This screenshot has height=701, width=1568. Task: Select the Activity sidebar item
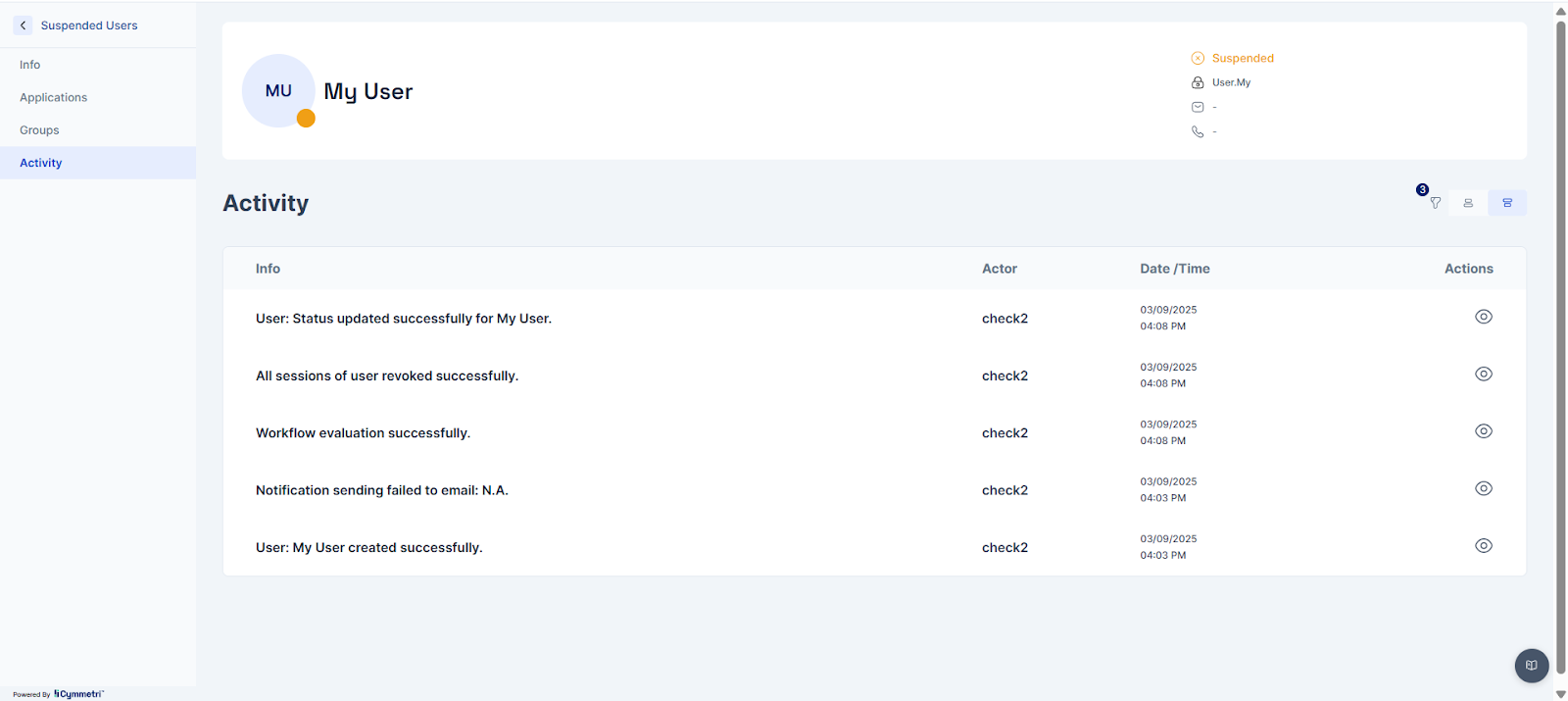tap(41, 163)
